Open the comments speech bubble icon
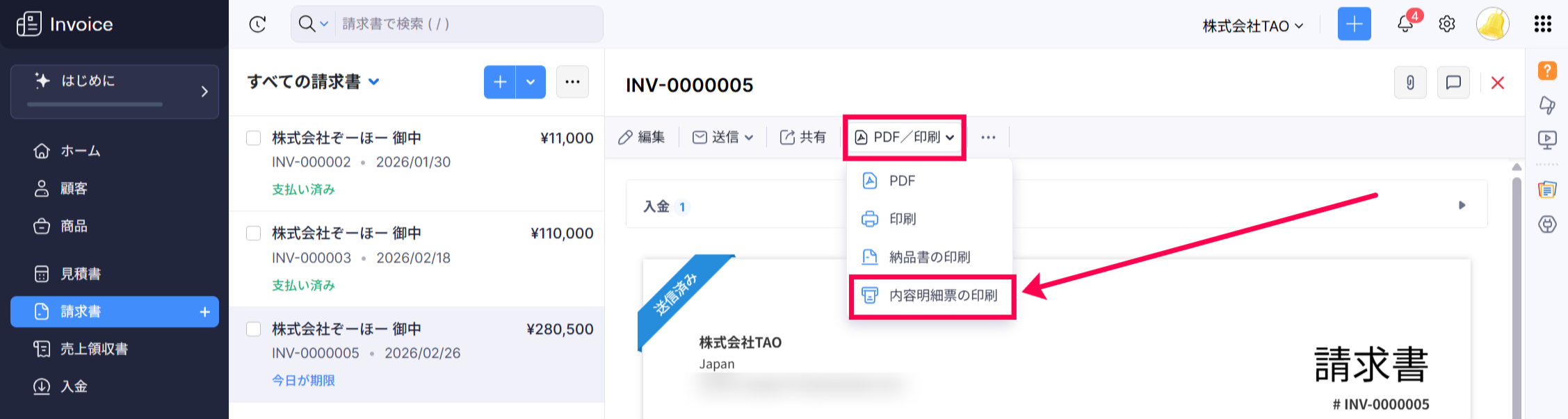Image resolution: width=1568 pixels, height=419 pixels. [1453, 83]
